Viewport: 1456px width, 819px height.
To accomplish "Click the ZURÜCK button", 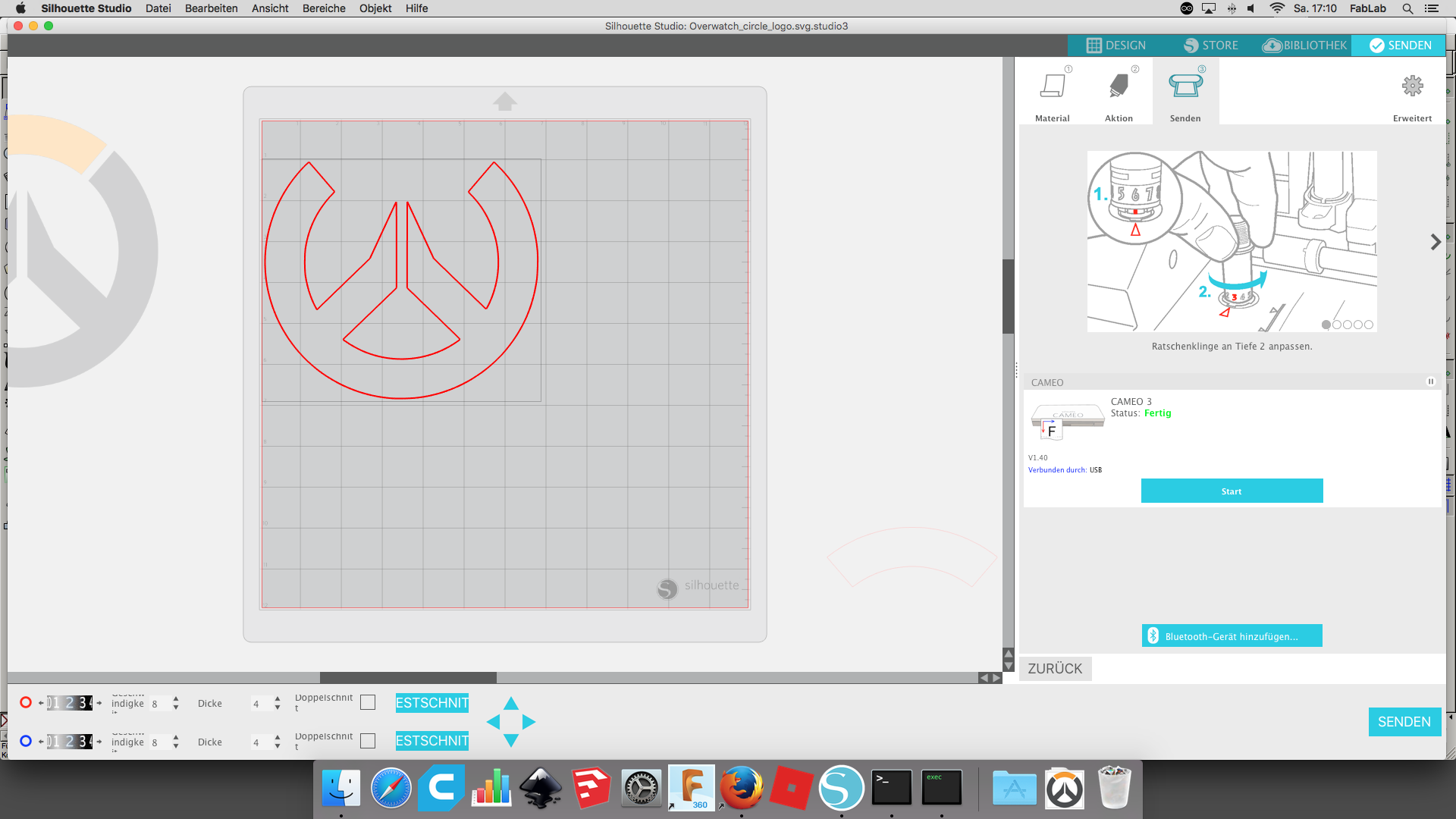I will click(x=1055, y=668).
